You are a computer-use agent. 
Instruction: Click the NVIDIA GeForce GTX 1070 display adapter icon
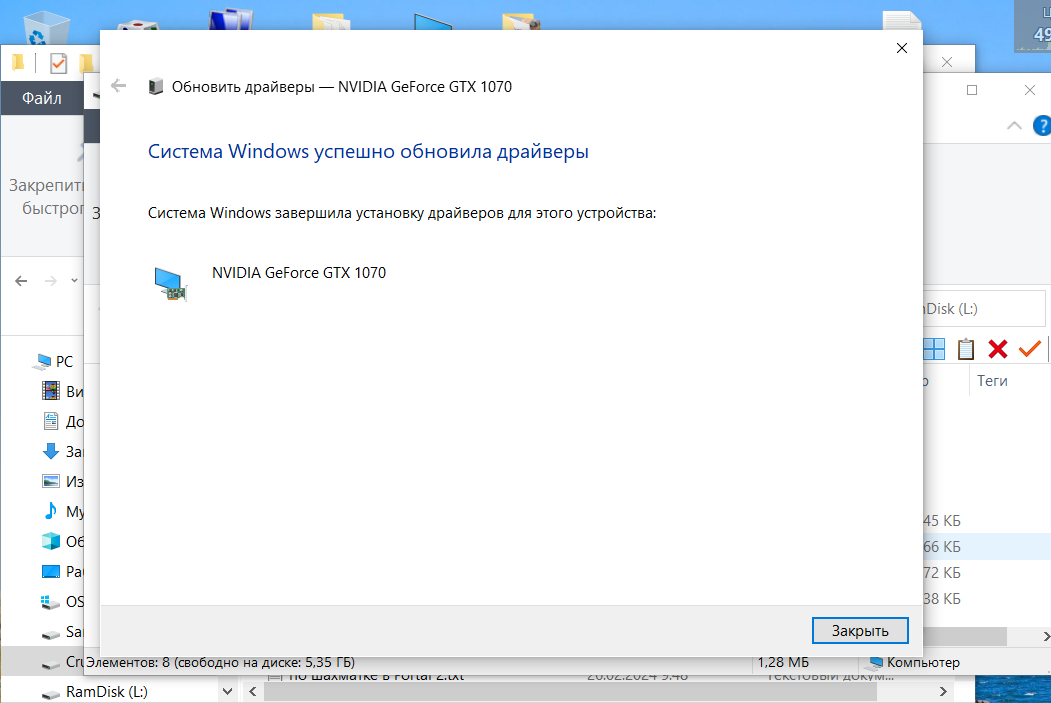pyautogui.click(x=171, y=283)
